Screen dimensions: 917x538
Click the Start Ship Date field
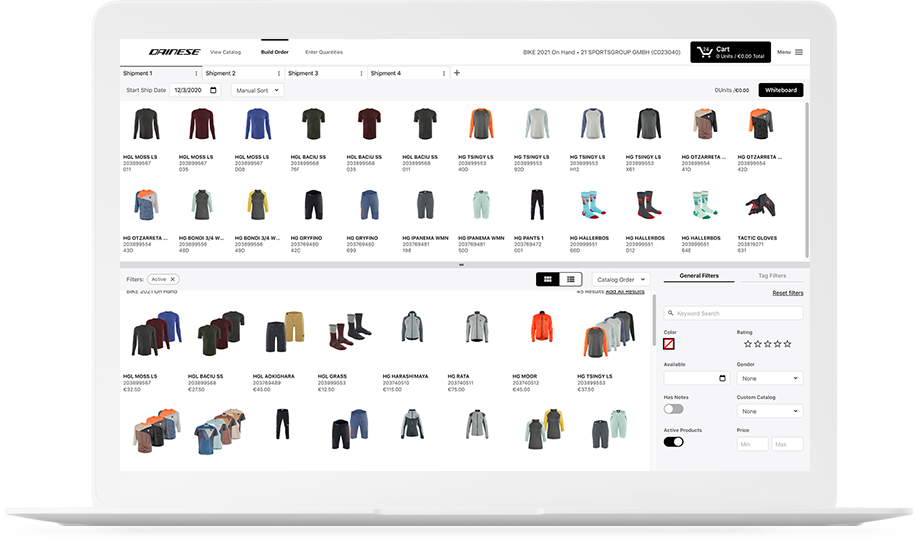(x=195, y=90)
